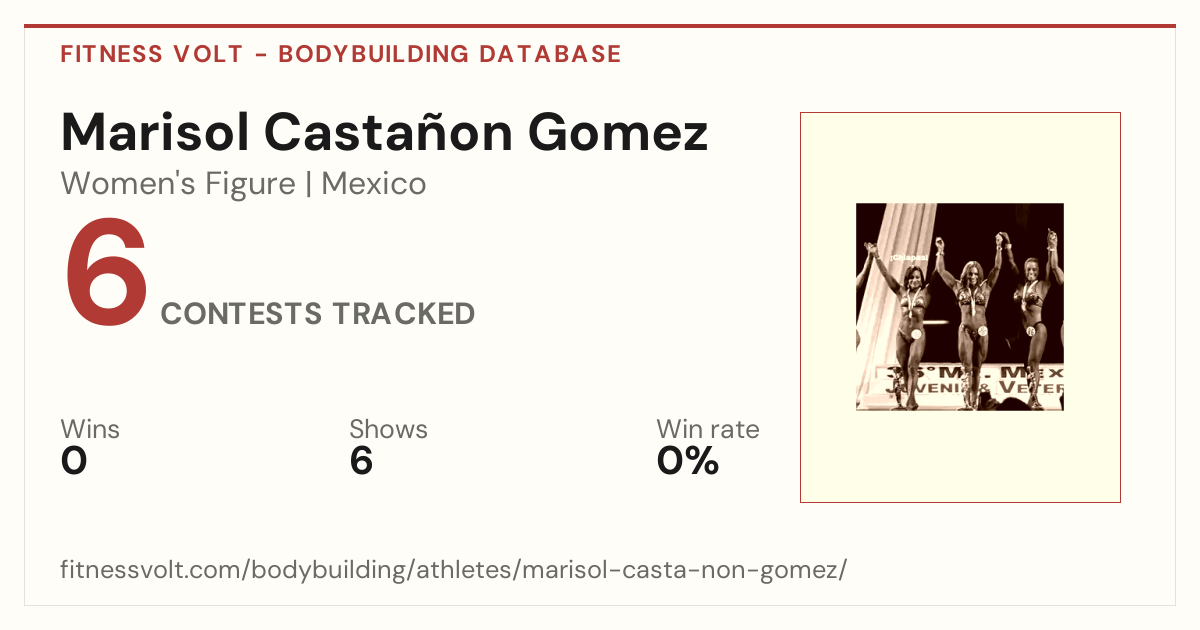Click the 0% win rate value
This screenshot has height=630, width=1200.
[x=688, y=462]
